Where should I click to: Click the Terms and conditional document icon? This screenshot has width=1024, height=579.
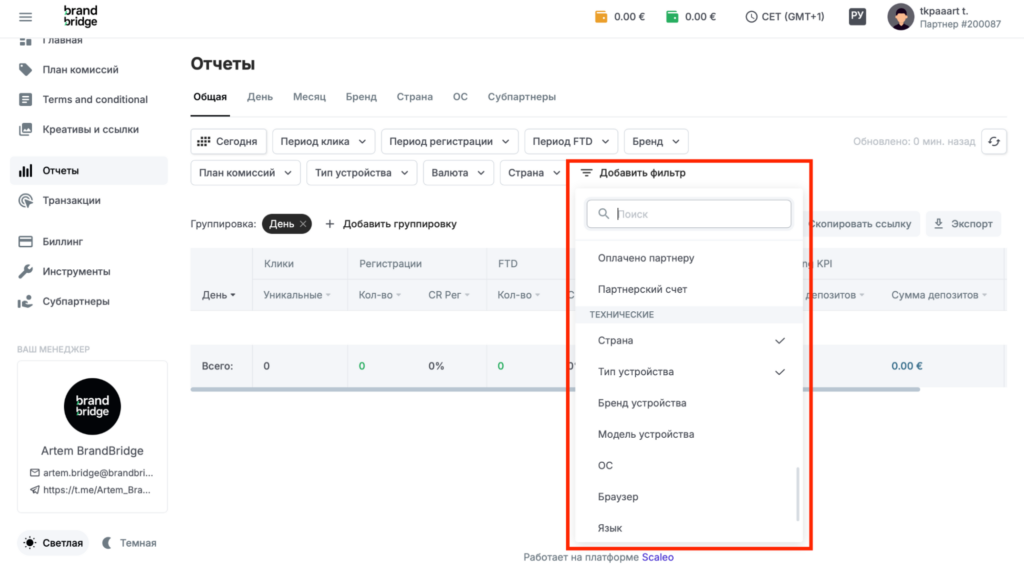[x=25, y=99]
